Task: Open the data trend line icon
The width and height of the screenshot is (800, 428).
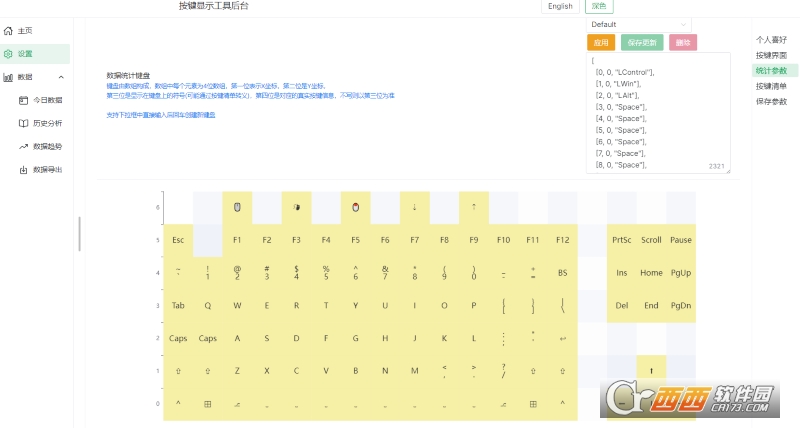Action: coord(23,146)
